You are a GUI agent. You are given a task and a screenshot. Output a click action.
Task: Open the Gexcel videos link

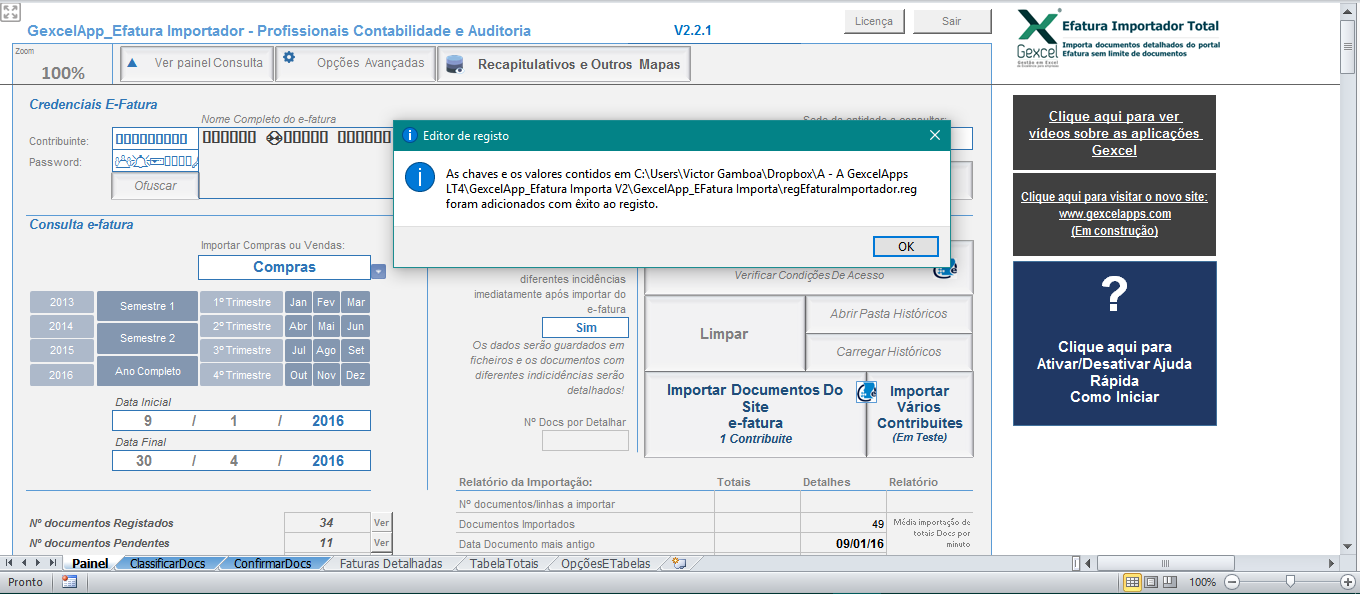tap(1114, 133)
